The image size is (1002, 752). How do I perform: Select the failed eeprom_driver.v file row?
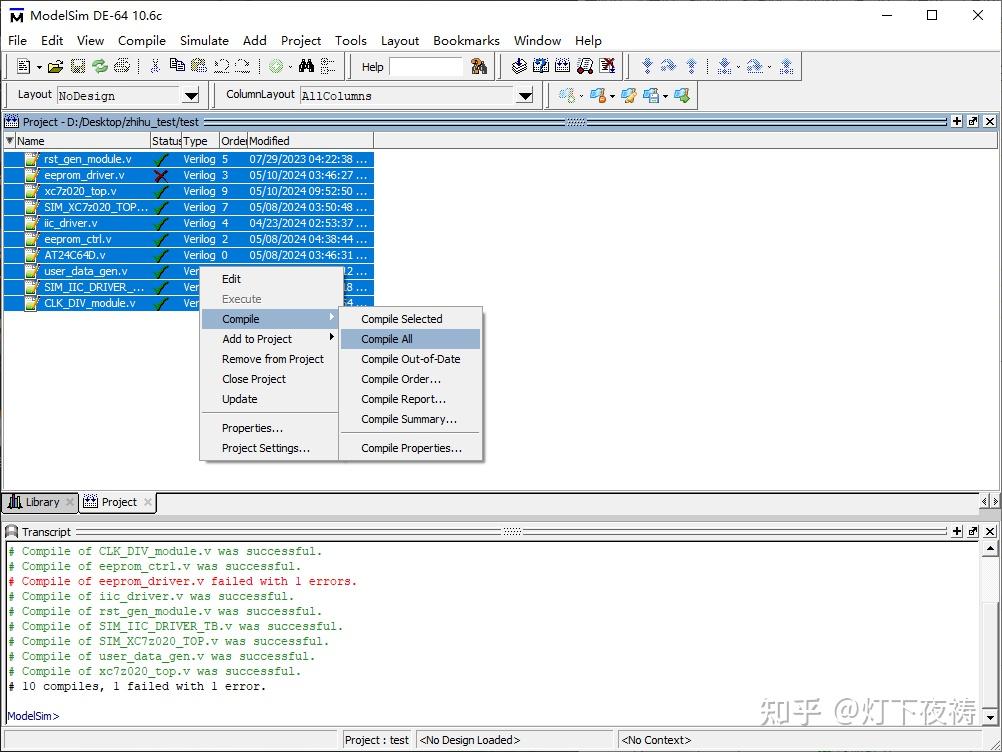pos(85,175)
